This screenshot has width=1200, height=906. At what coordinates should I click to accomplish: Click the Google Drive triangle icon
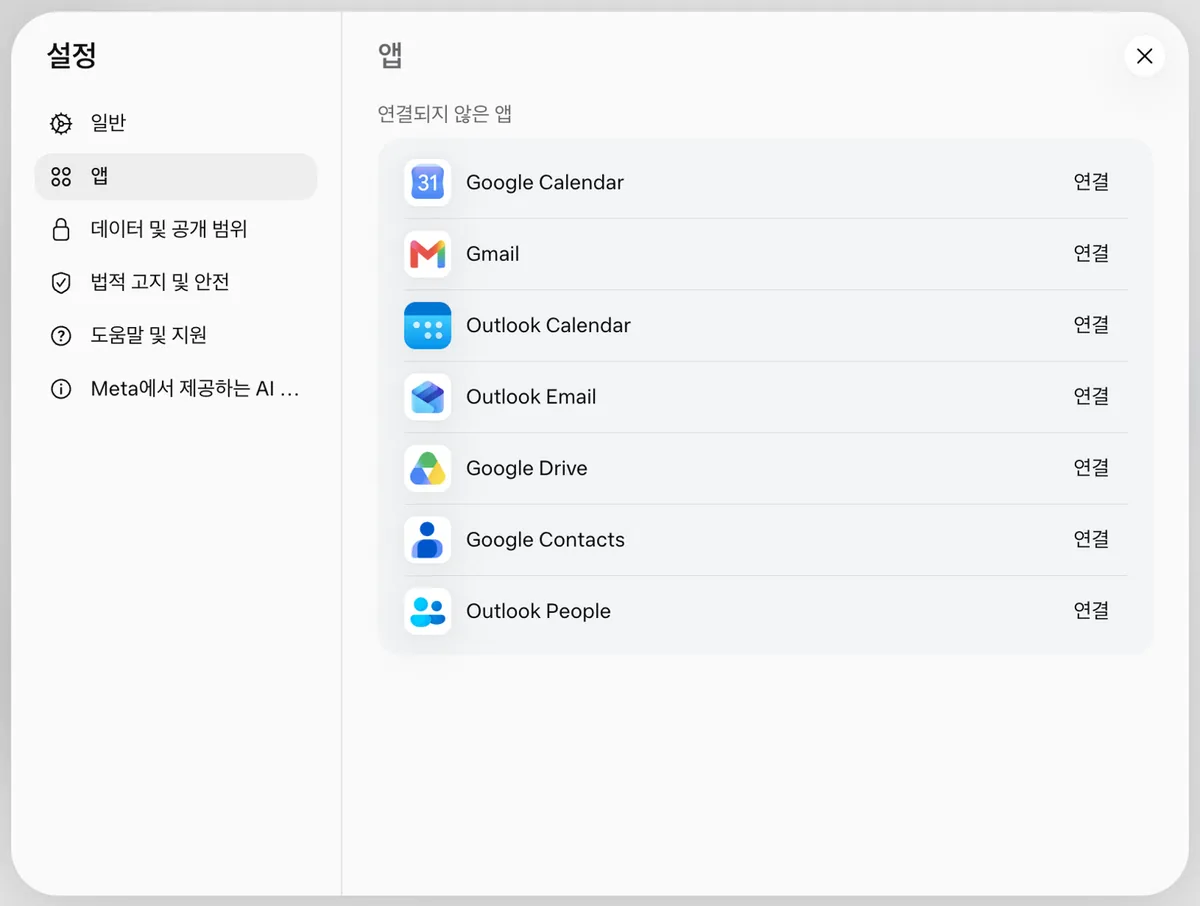428,468
